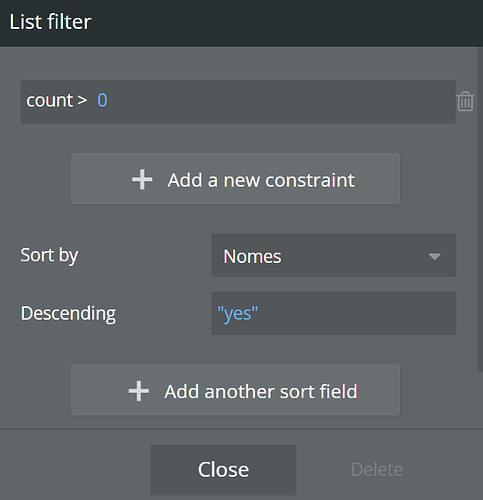Click the blue 0 value in constraint
Viewport: 483px width, 500px height.
click(x=102, y=100)
